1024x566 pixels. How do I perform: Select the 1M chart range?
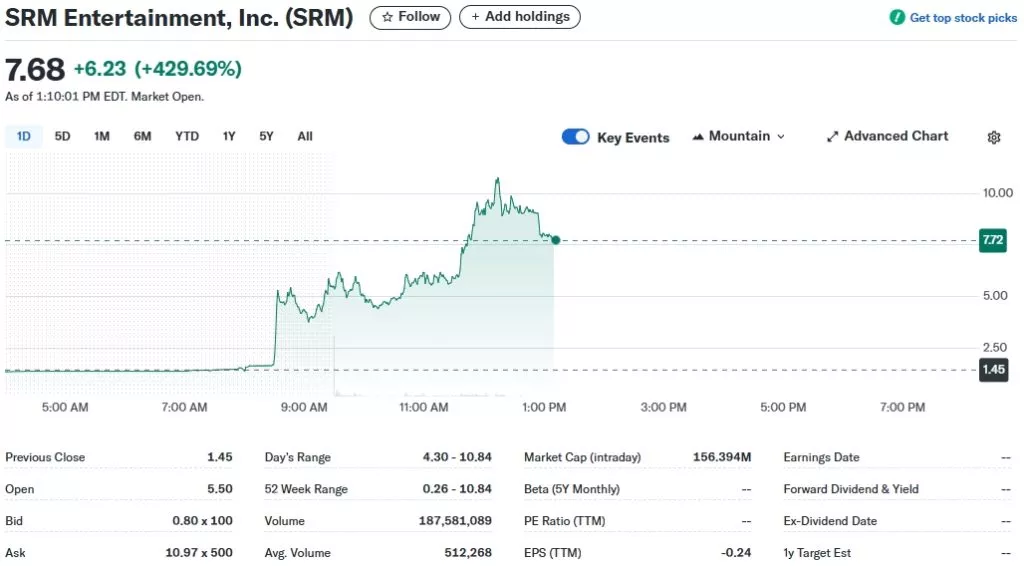coord(101,136)
